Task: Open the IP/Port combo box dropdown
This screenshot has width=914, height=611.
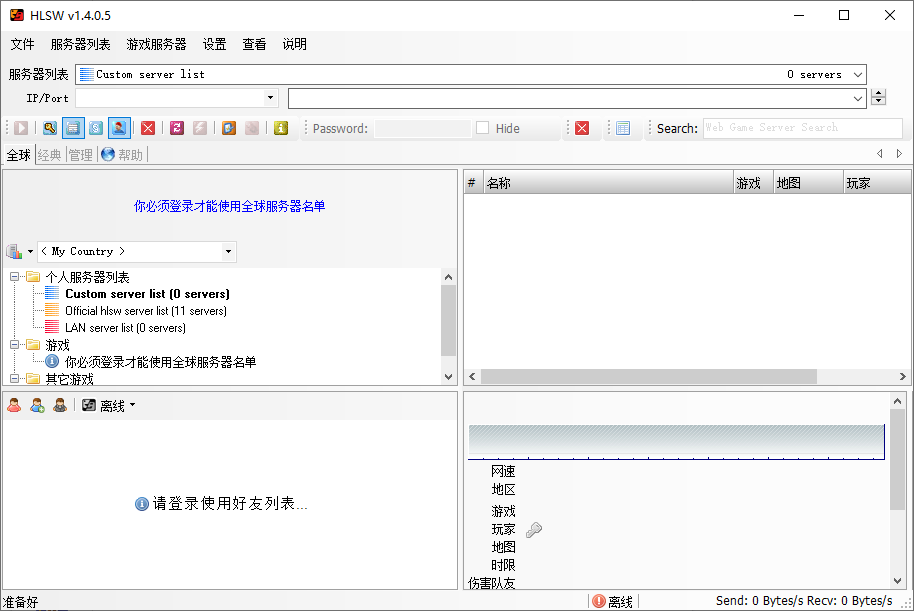Action: (270, 98)
